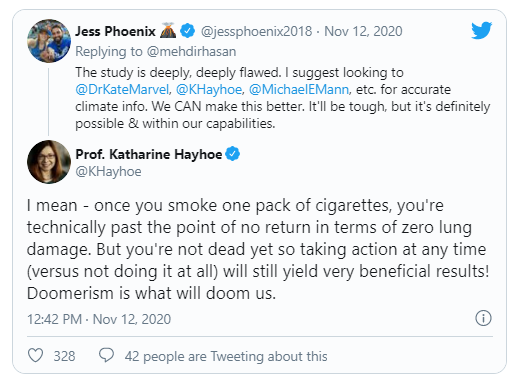Image resolution: width=514 pixels, height=383 pixels.
Task: Open replies via speech bubble icon
Action: coord(106,355)
